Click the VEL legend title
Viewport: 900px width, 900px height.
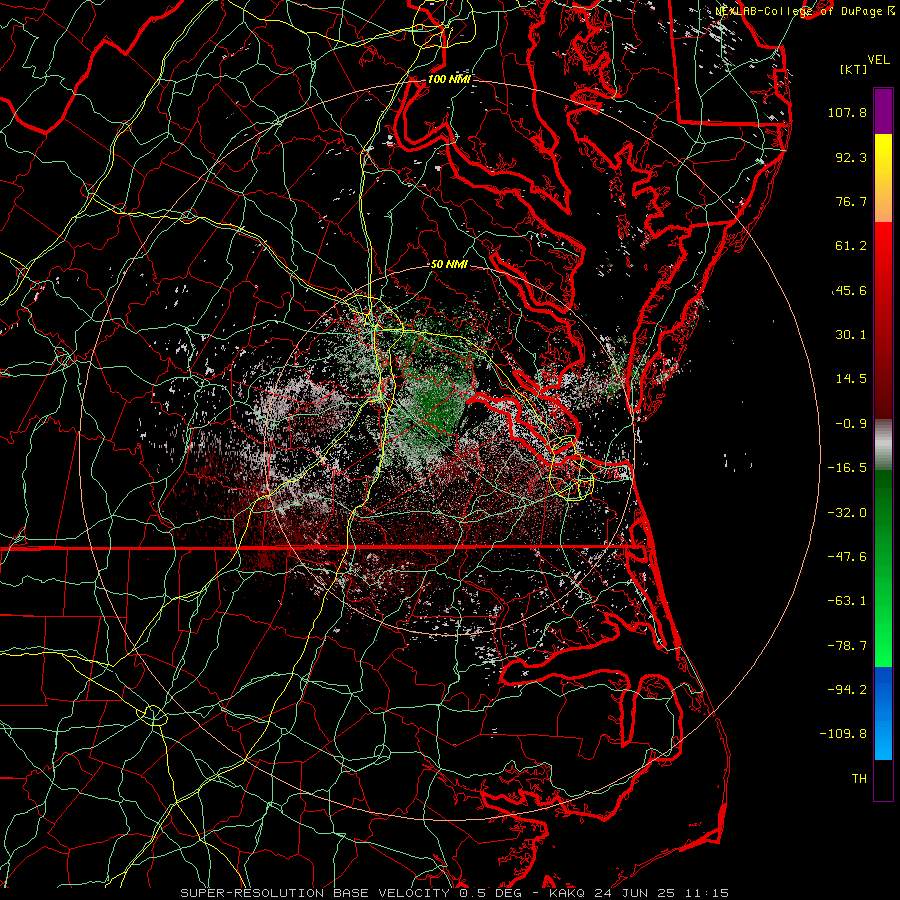[878, 60]
